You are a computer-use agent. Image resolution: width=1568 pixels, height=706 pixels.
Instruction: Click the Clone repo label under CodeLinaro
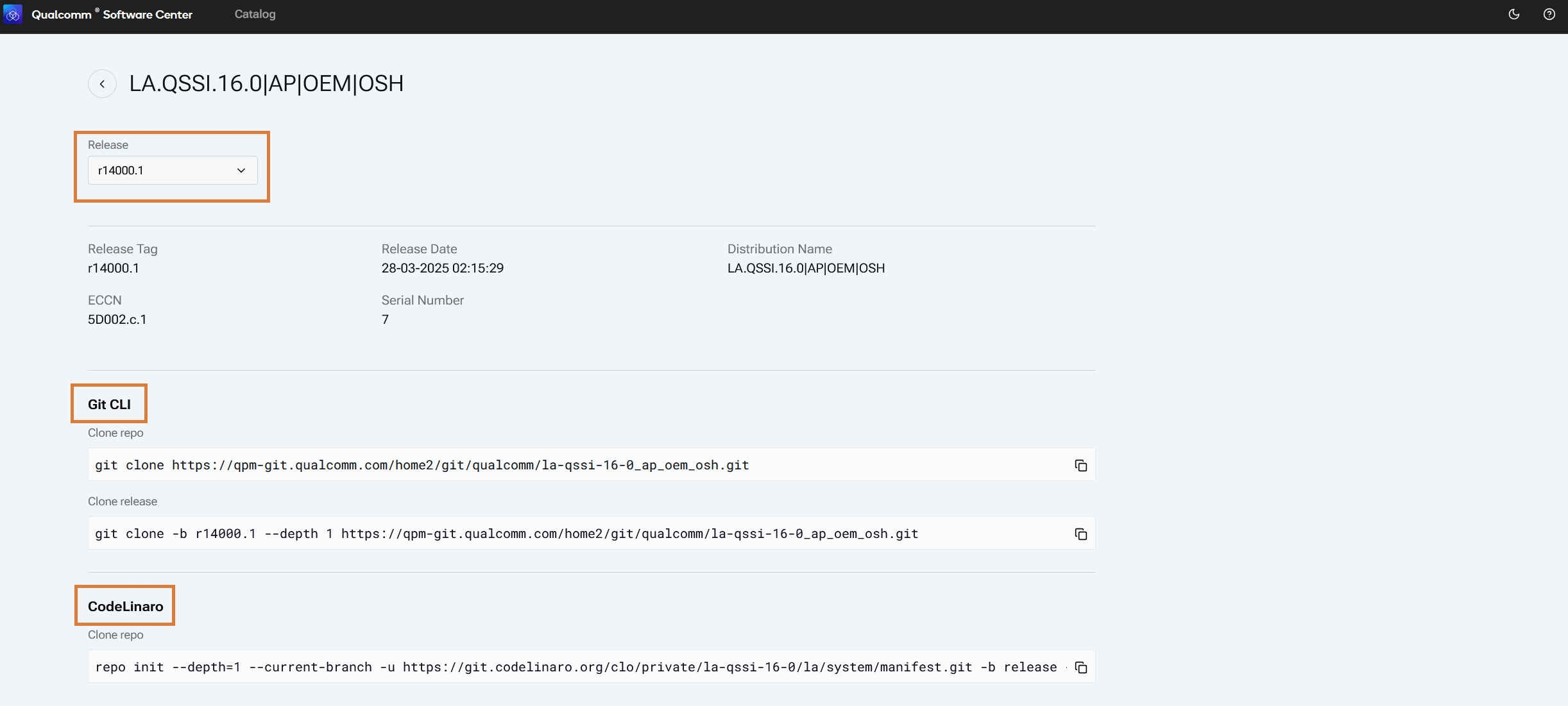coord(115,635)
